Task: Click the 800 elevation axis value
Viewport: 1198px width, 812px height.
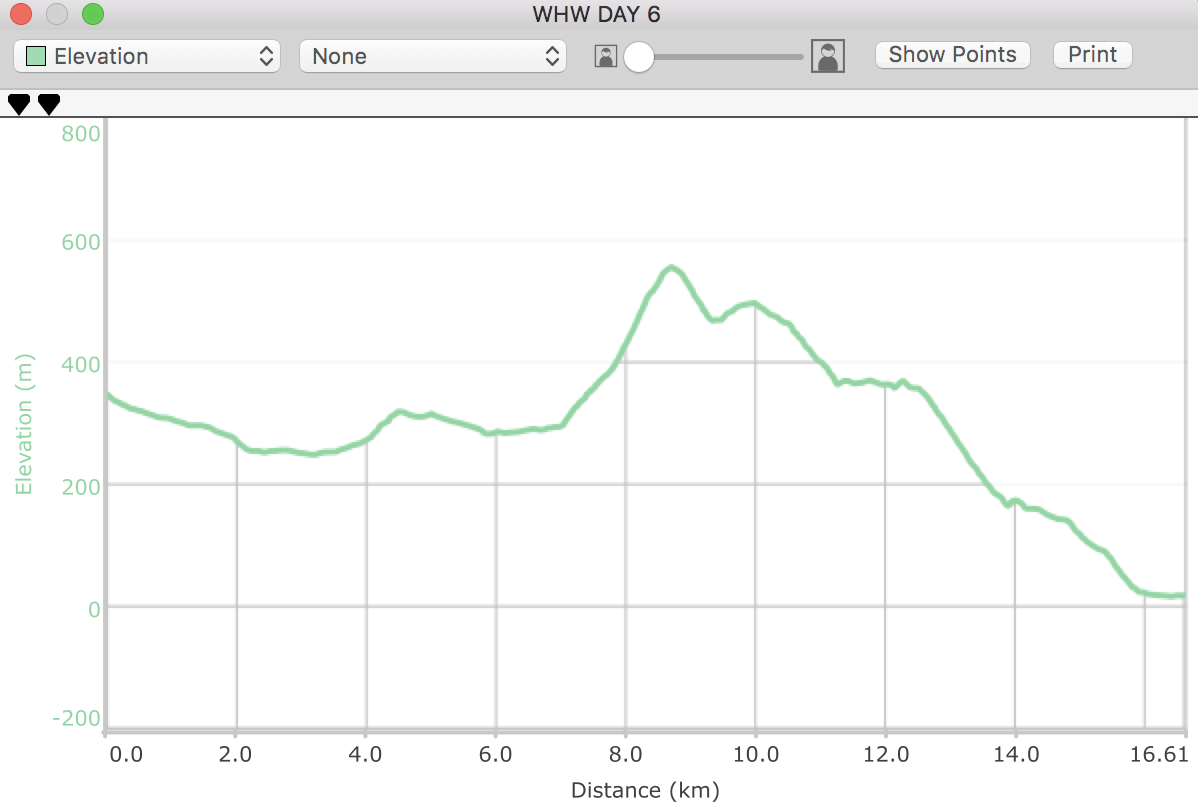Action: [81, 132]
